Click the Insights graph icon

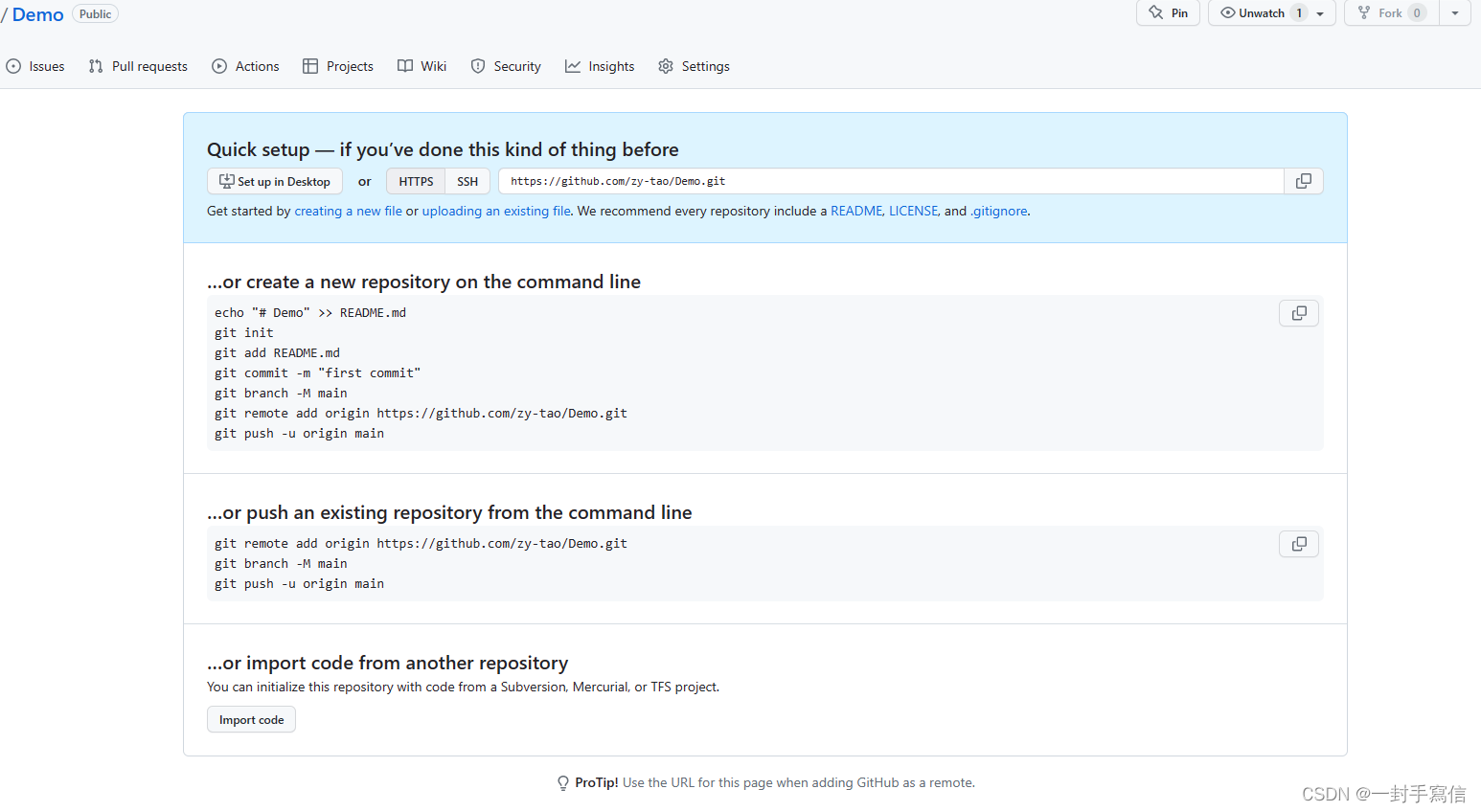click(573, 66)
